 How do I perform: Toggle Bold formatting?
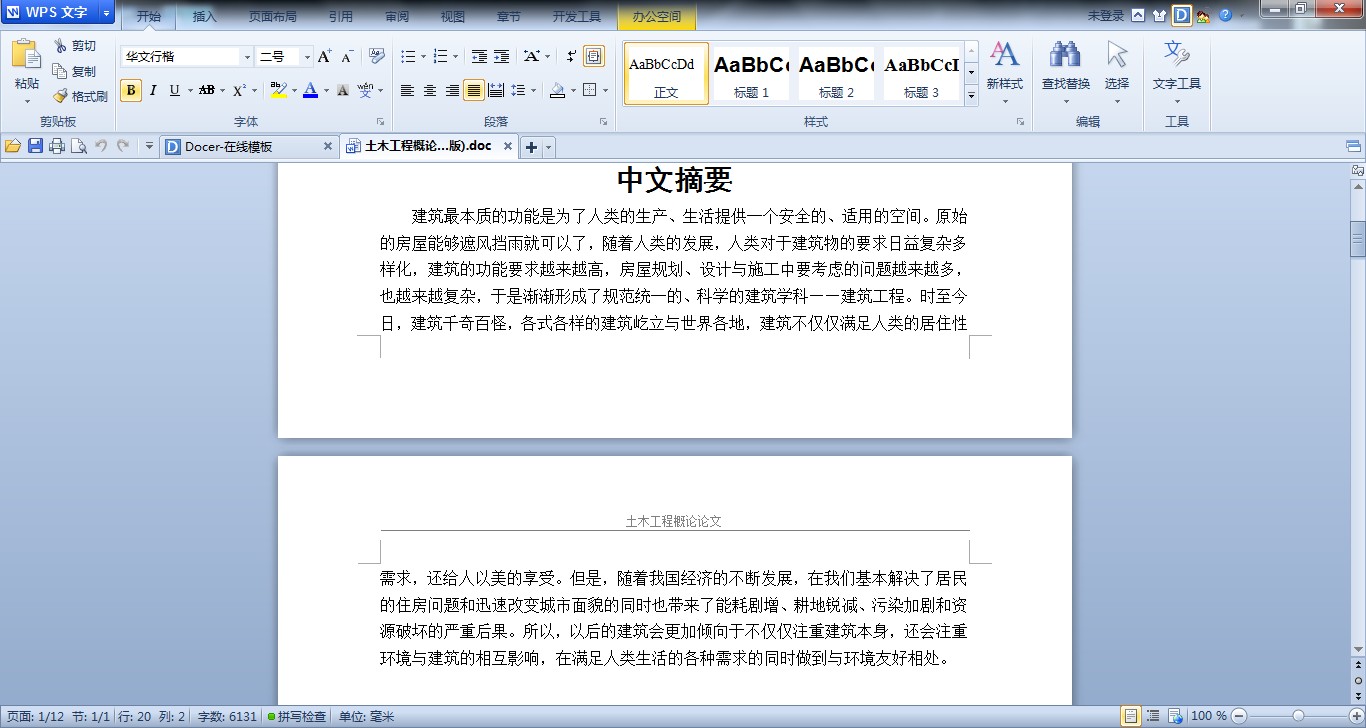[131, 90]
